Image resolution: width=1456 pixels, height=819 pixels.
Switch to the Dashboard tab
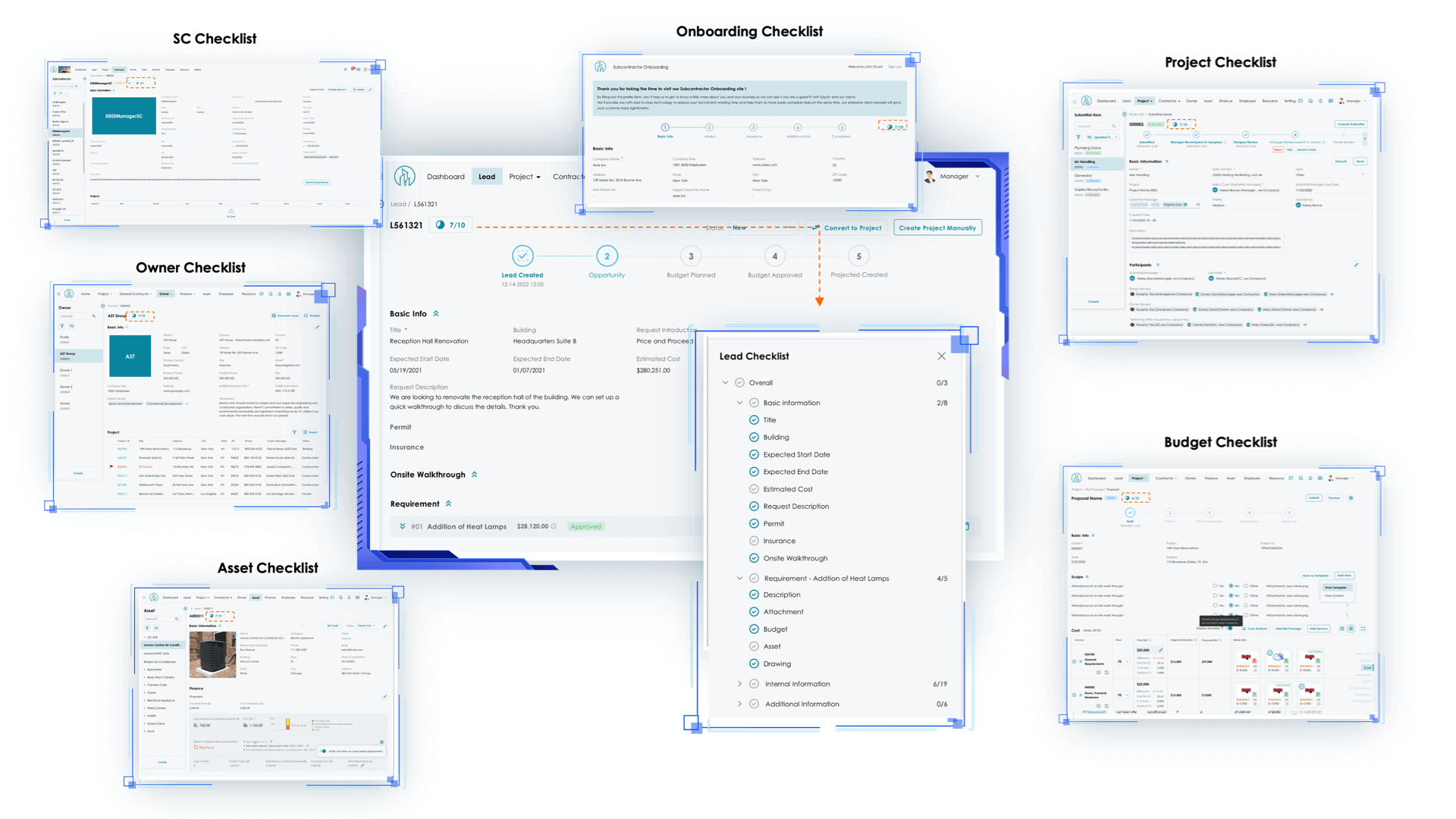point(445,177)
